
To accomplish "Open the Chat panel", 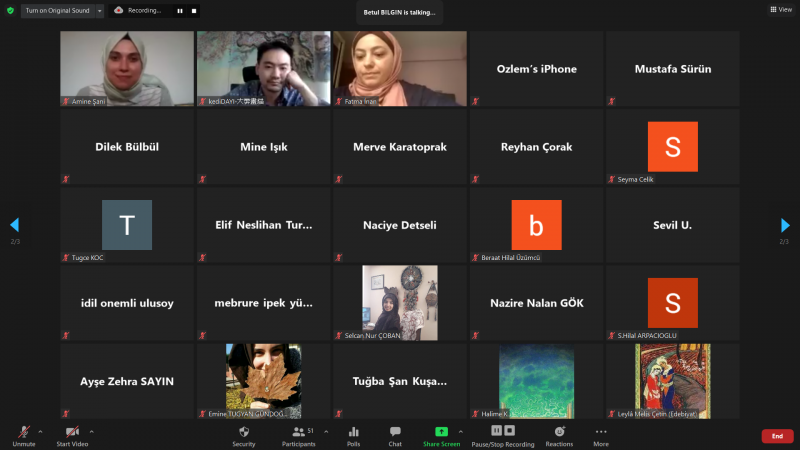I will click(395, 436).
